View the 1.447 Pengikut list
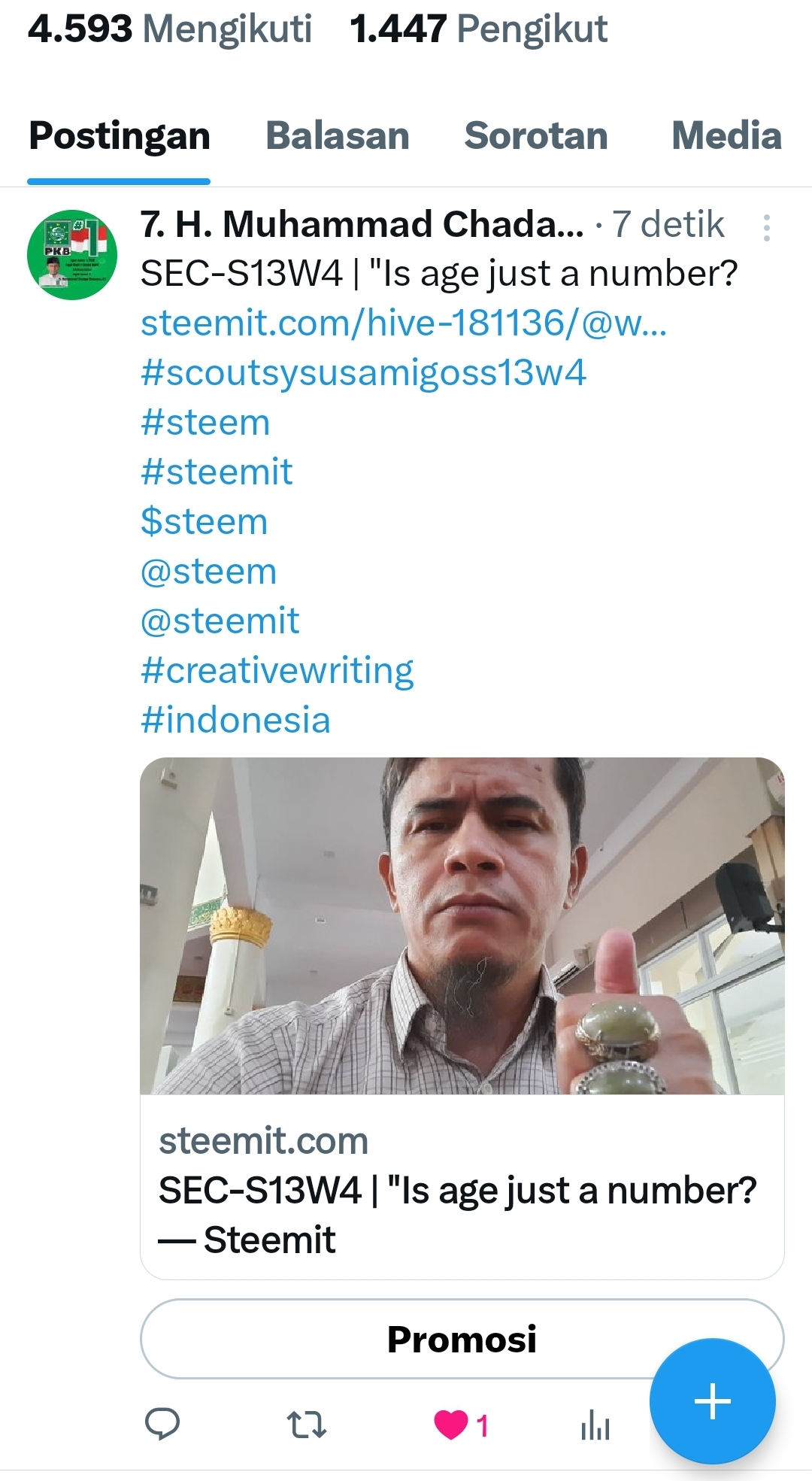 tap(479, 29)
